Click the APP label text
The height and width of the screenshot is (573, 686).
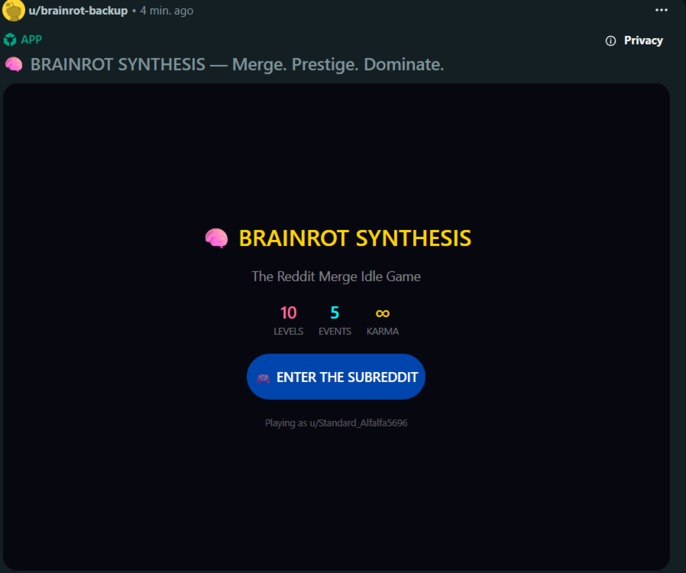(32, 39)
